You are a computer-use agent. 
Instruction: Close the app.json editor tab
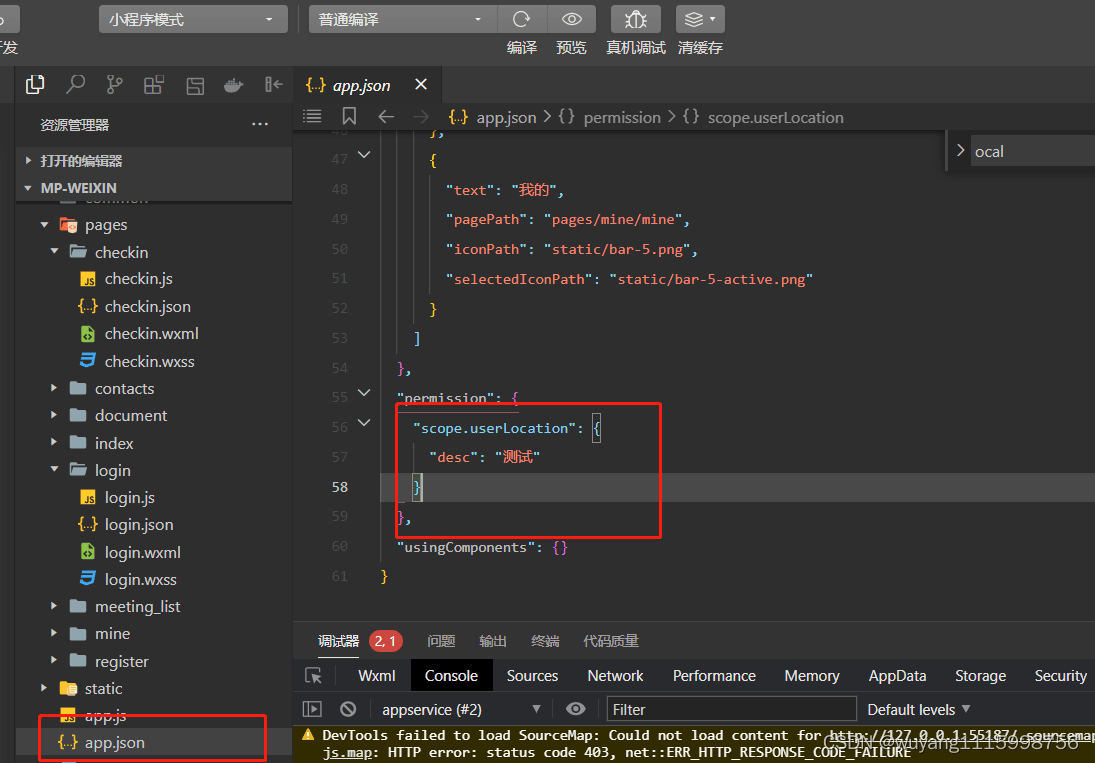click(421, 85)
